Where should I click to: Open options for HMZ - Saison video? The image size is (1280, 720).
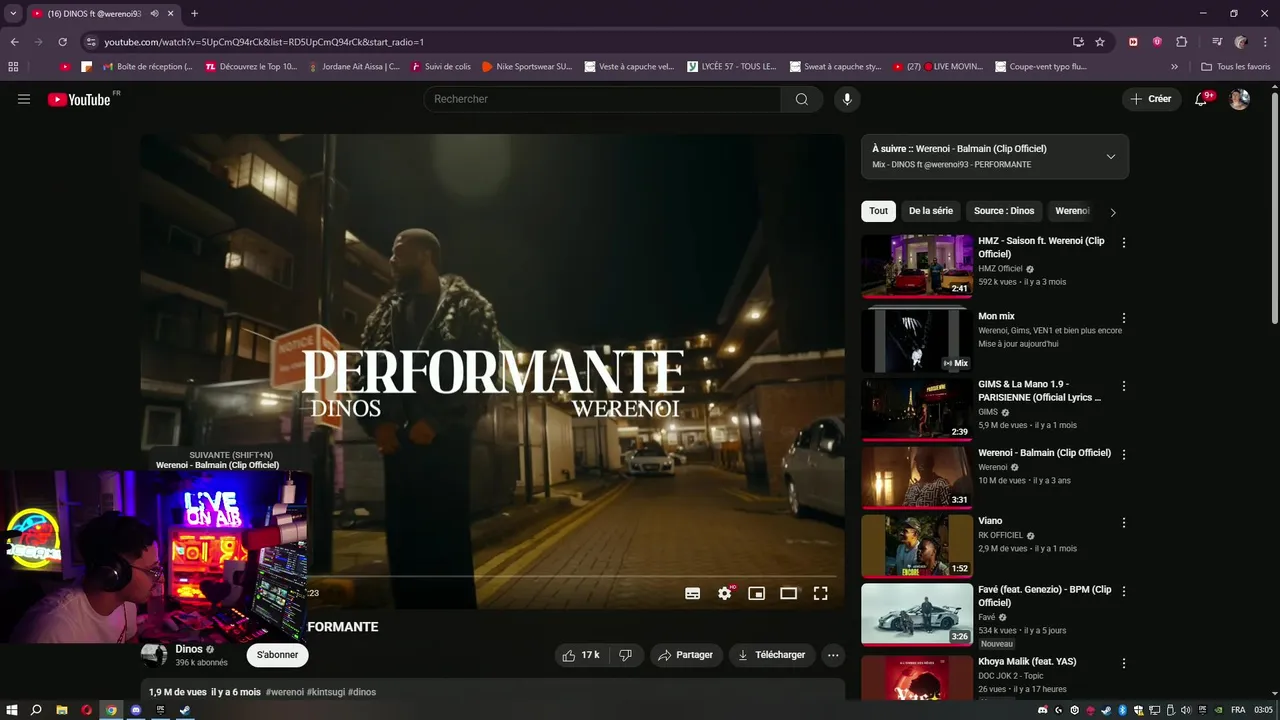[x=1124, y=242]
